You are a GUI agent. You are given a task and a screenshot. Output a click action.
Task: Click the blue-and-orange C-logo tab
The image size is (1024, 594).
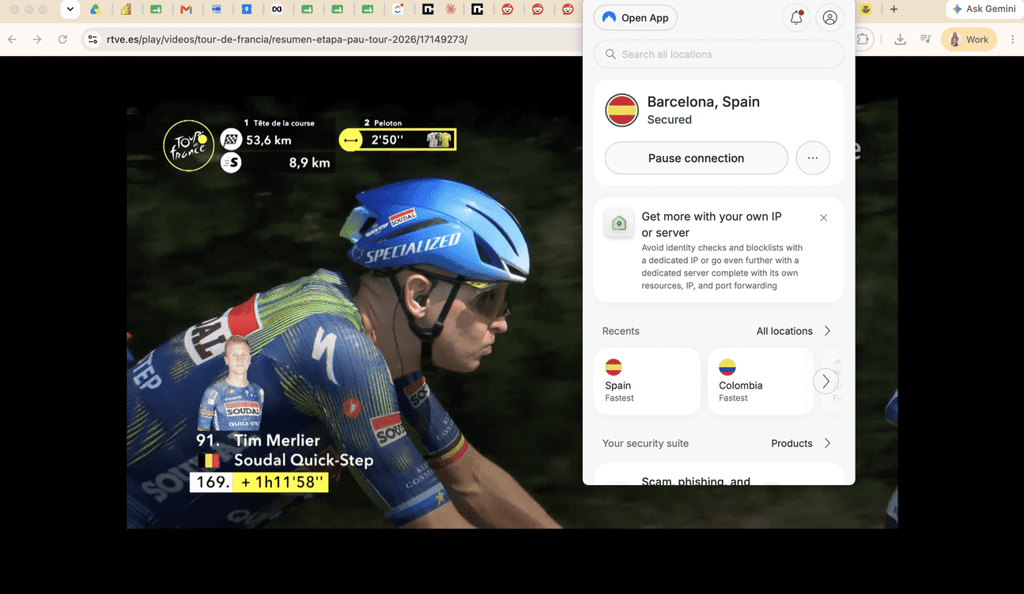[398, 9]
